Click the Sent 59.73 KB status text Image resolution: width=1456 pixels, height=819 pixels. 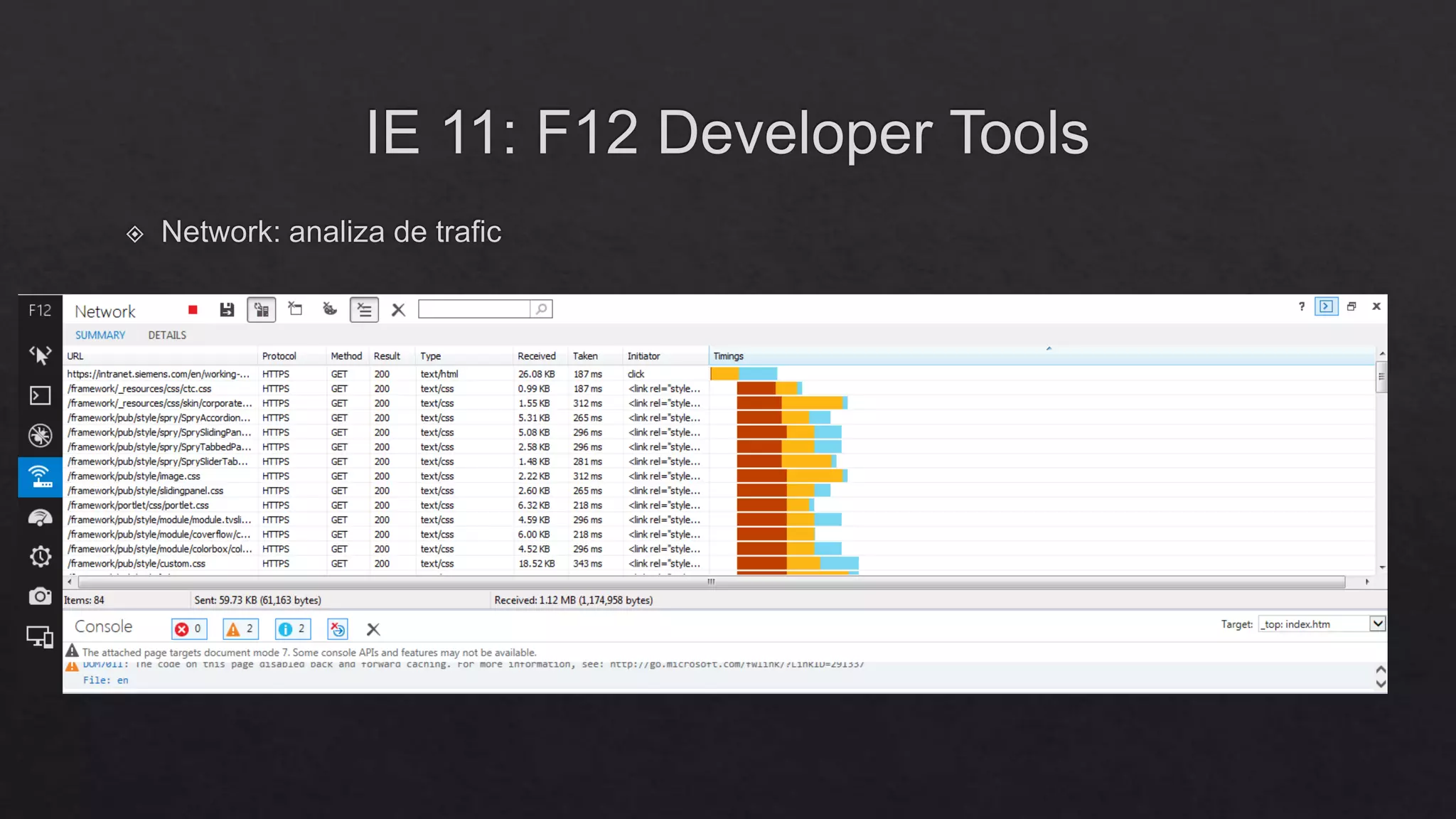(x=257, y=601)
